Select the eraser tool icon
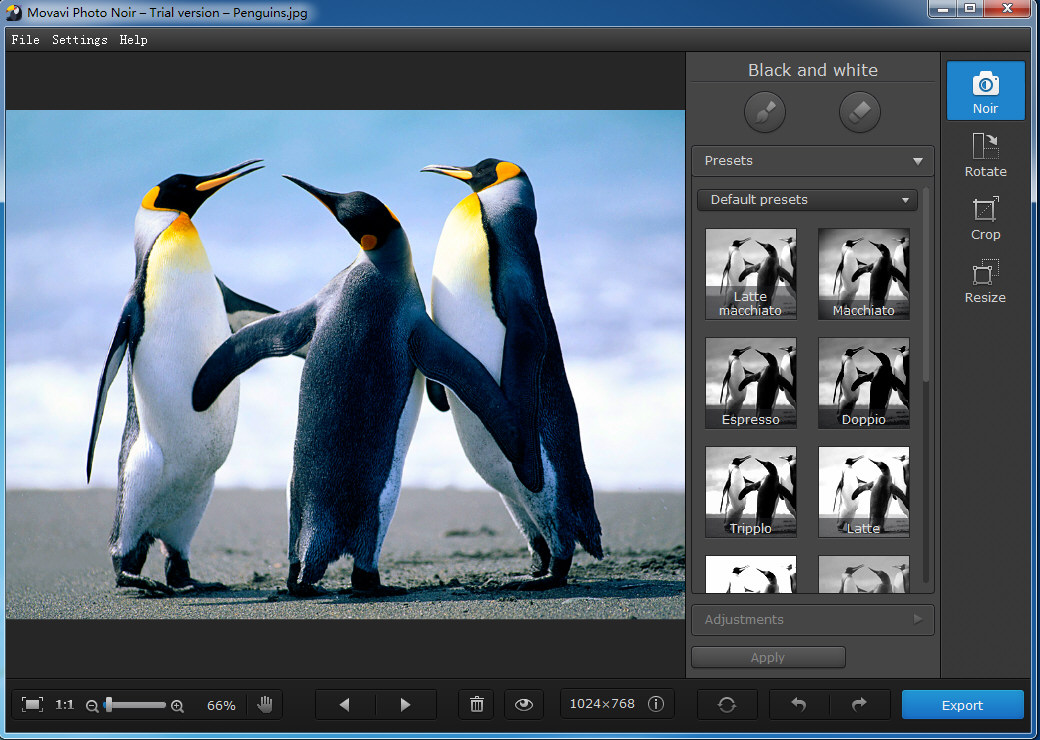1040x740 pixels. point(860,113)
